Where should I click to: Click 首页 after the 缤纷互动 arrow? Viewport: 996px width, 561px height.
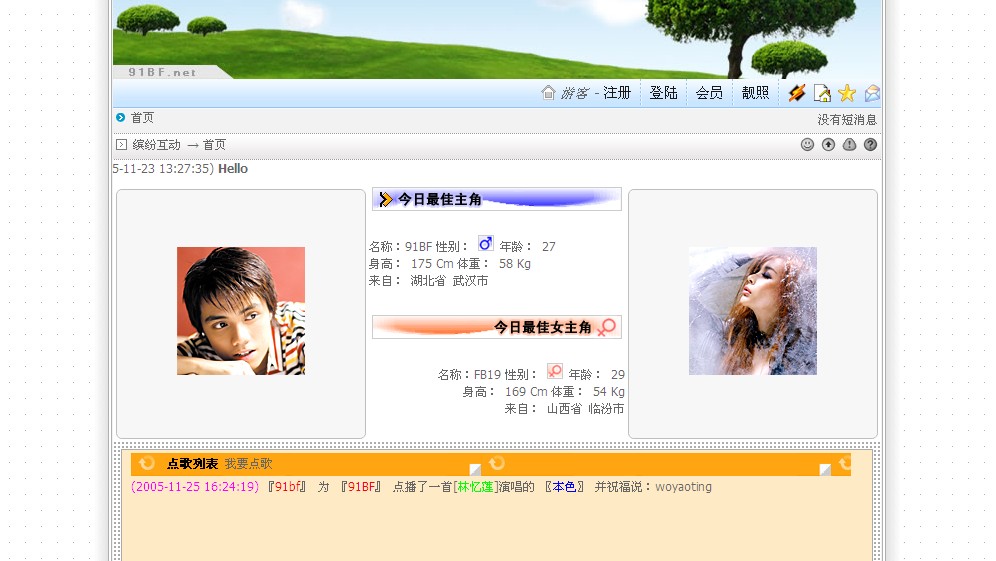(214, 145)
